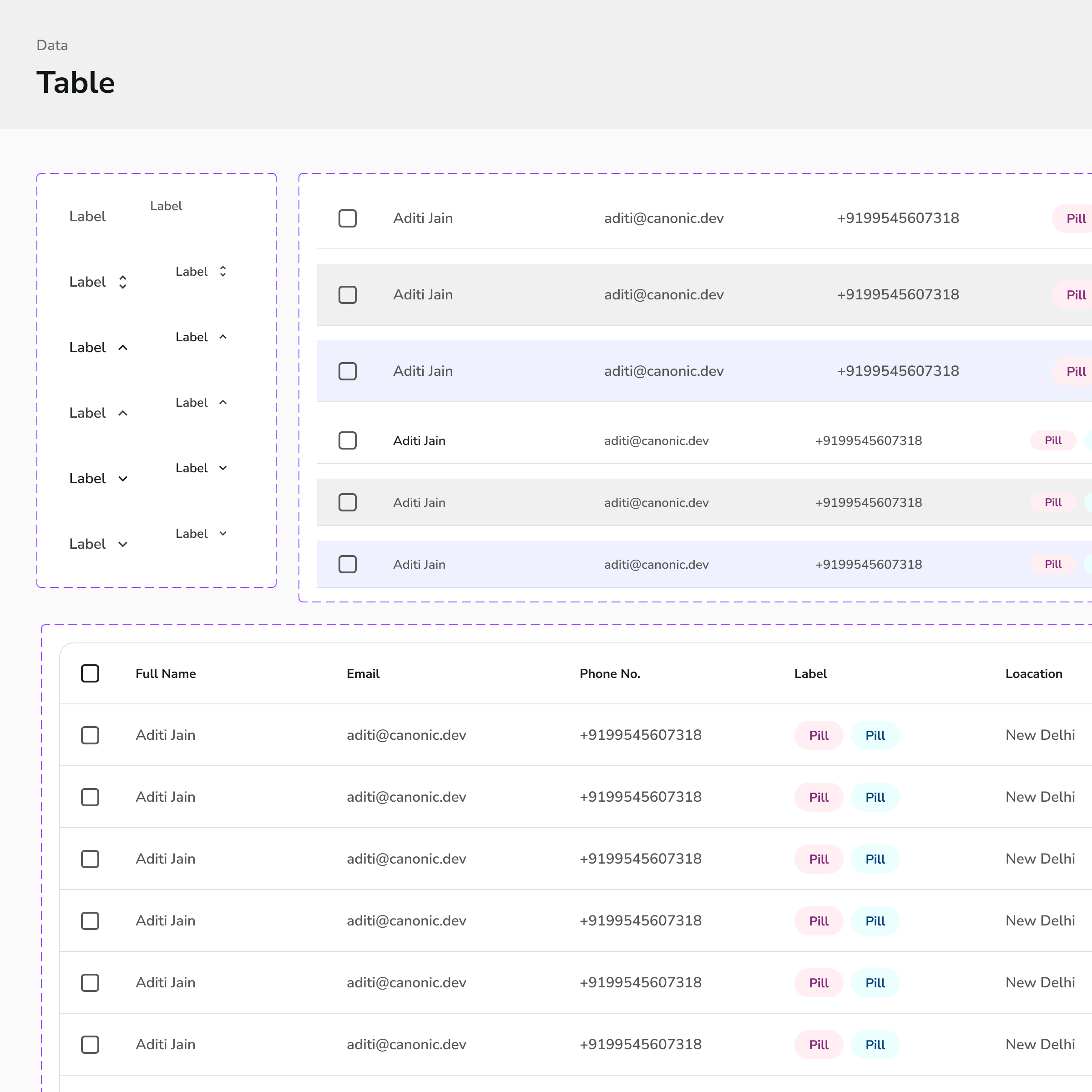Check the box in the compact white row

pos(348,440)
